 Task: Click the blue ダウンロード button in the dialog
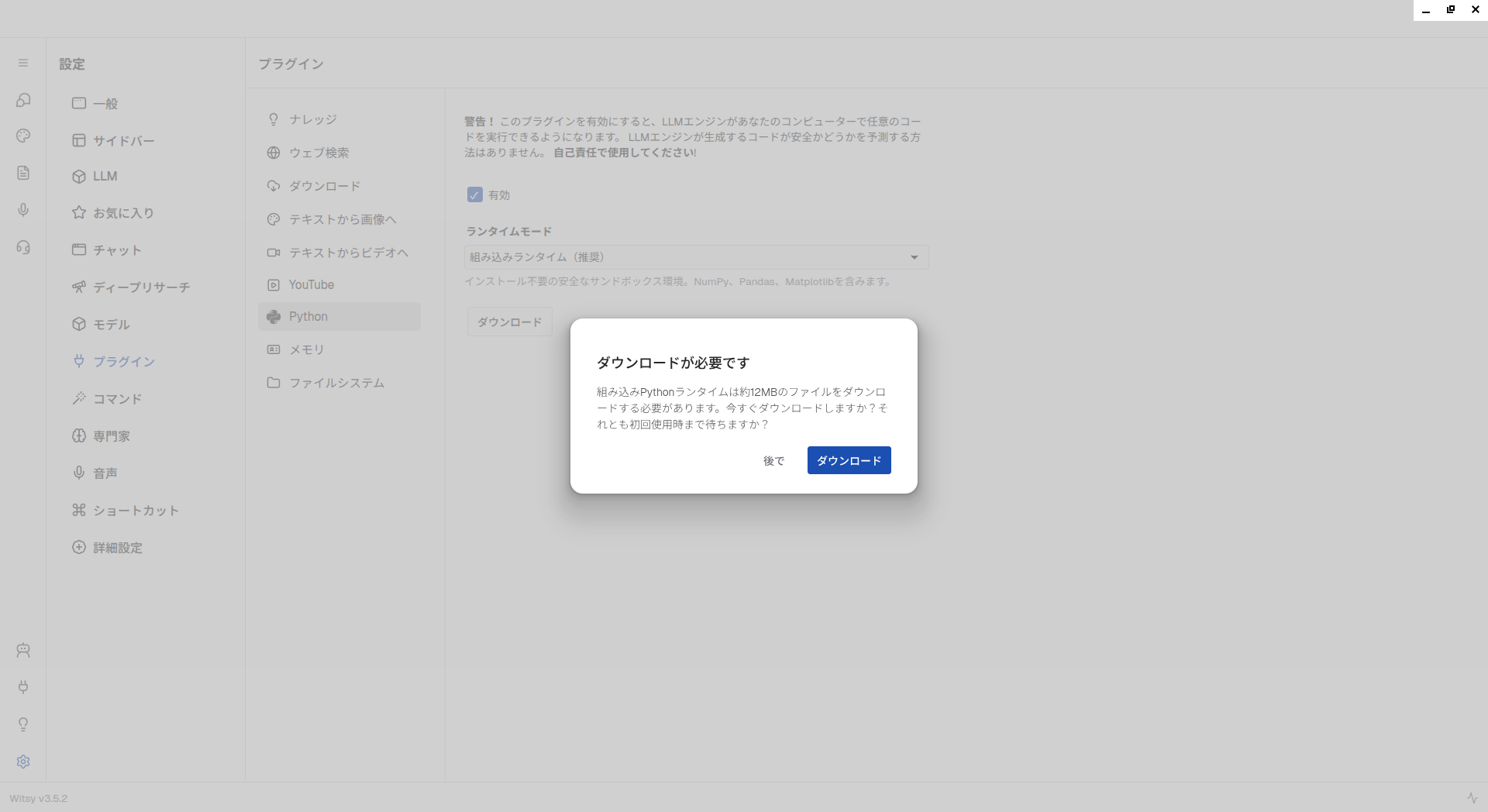pos(849,460)
